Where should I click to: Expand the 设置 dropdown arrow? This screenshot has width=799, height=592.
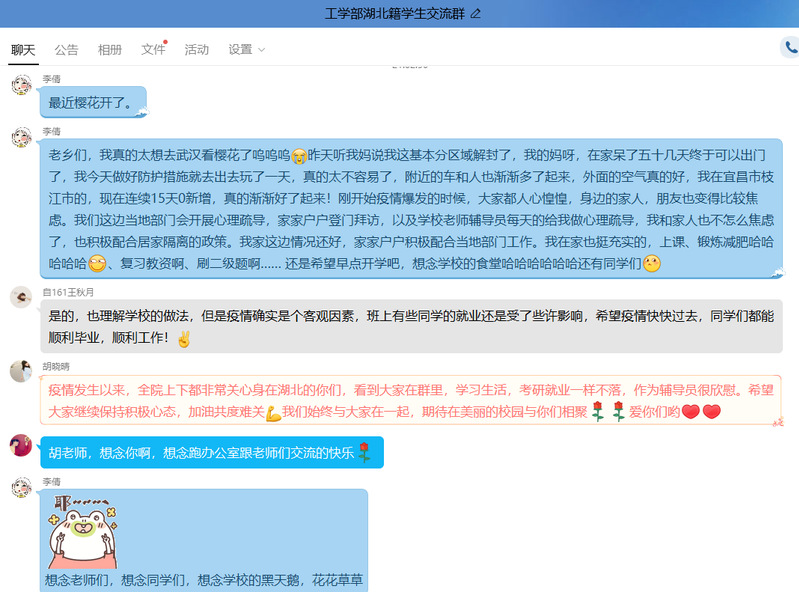click(262, 50)
